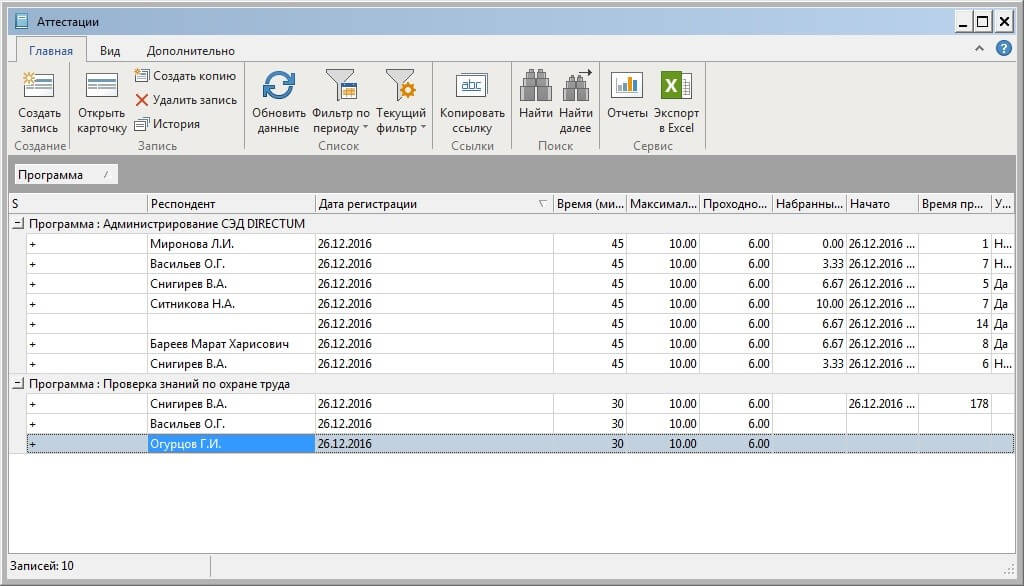Viewport: 1024px width, 586px height.
Task: Open the Дополнительно ribbon tab
Action: coord(191,50)
